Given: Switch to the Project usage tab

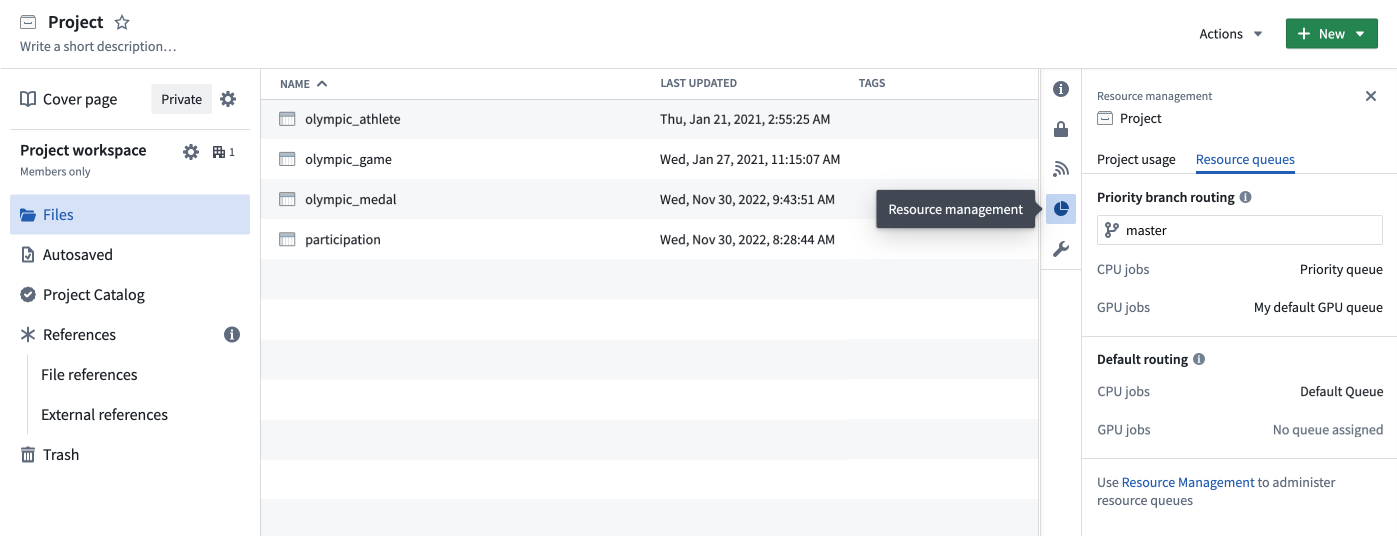Looking at the screenshot, I should (1136, 160).
